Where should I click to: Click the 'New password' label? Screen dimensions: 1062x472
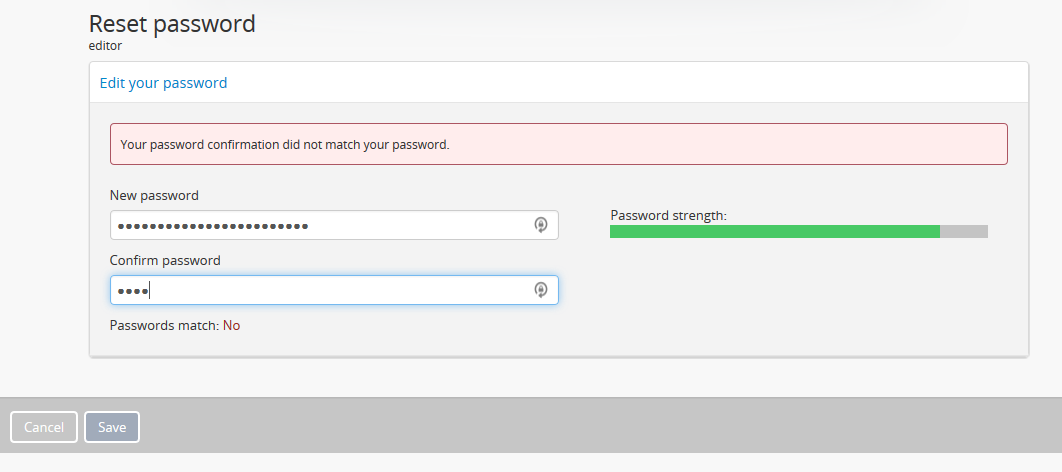[154, 195]
